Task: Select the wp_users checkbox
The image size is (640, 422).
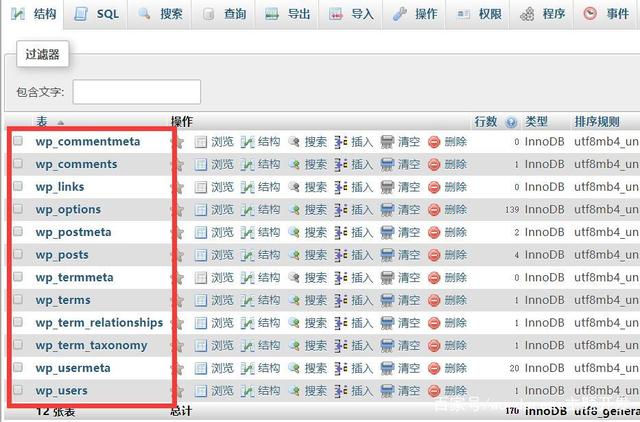Action: pos(18,390)
